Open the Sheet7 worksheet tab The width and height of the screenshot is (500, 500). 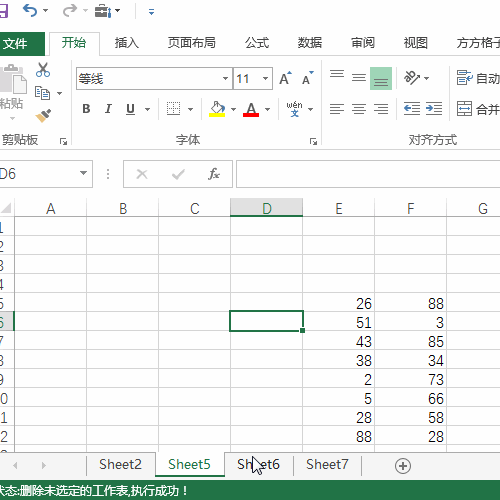327,464
